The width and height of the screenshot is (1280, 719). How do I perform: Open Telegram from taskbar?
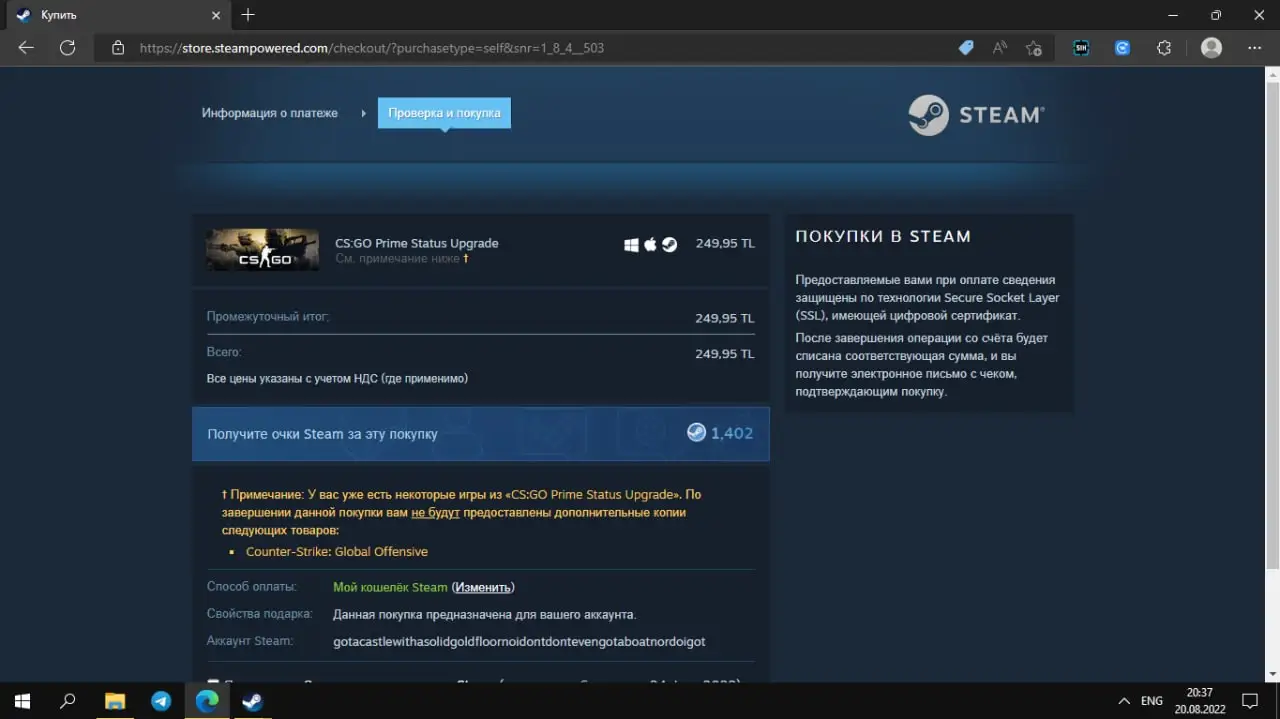click(160, 701)
